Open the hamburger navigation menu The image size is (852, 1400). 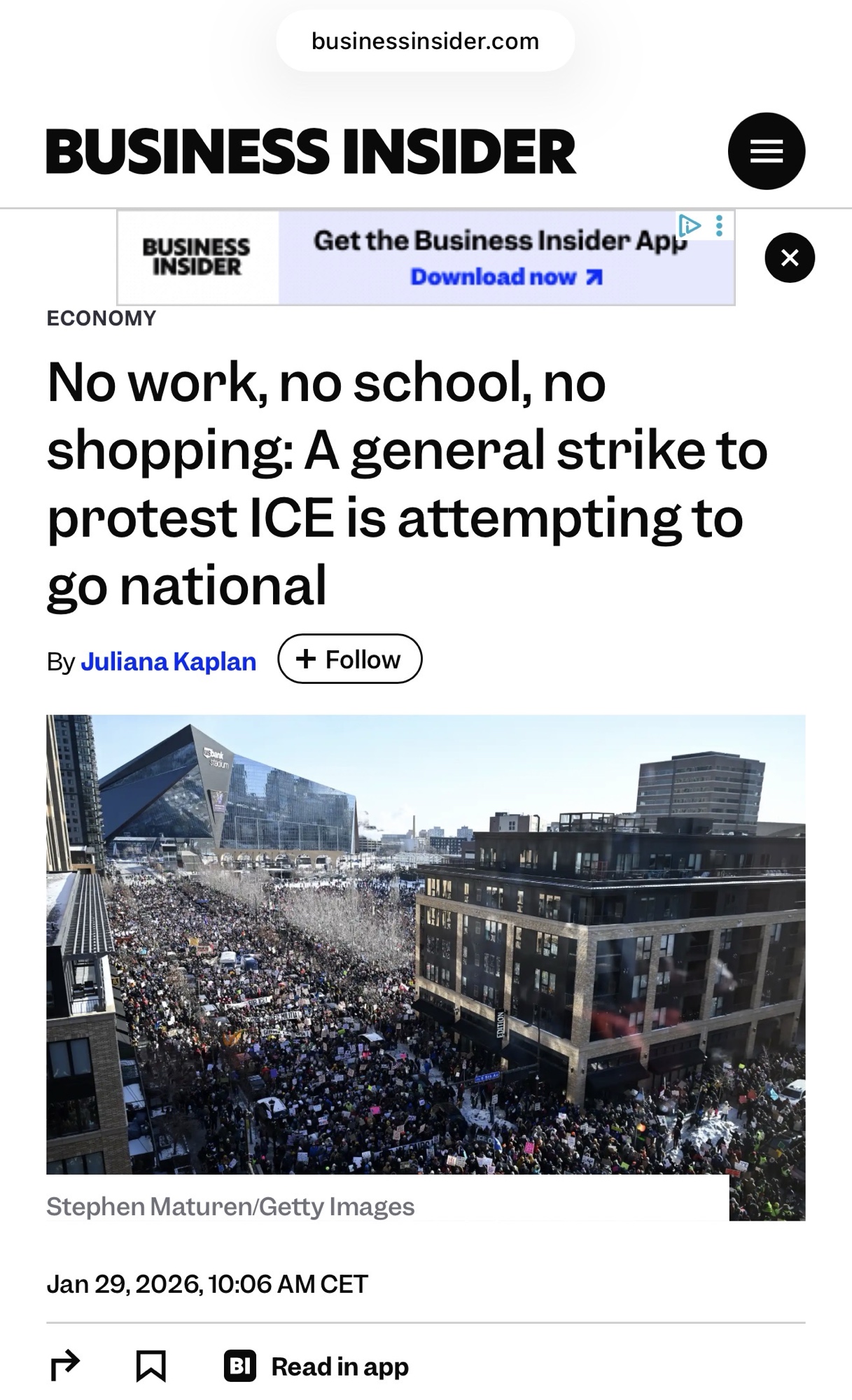(767, 151)
